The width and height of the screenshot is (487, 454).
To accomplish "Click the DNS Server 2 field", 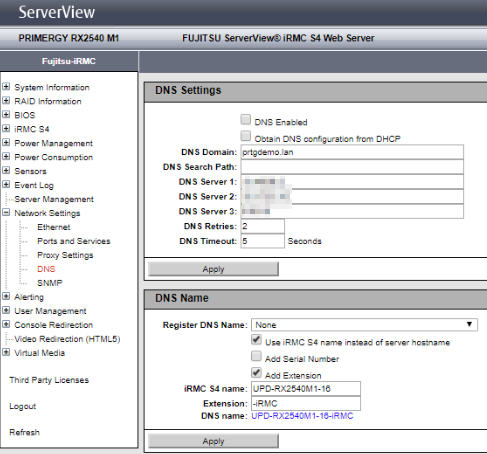I will point(352,197).
